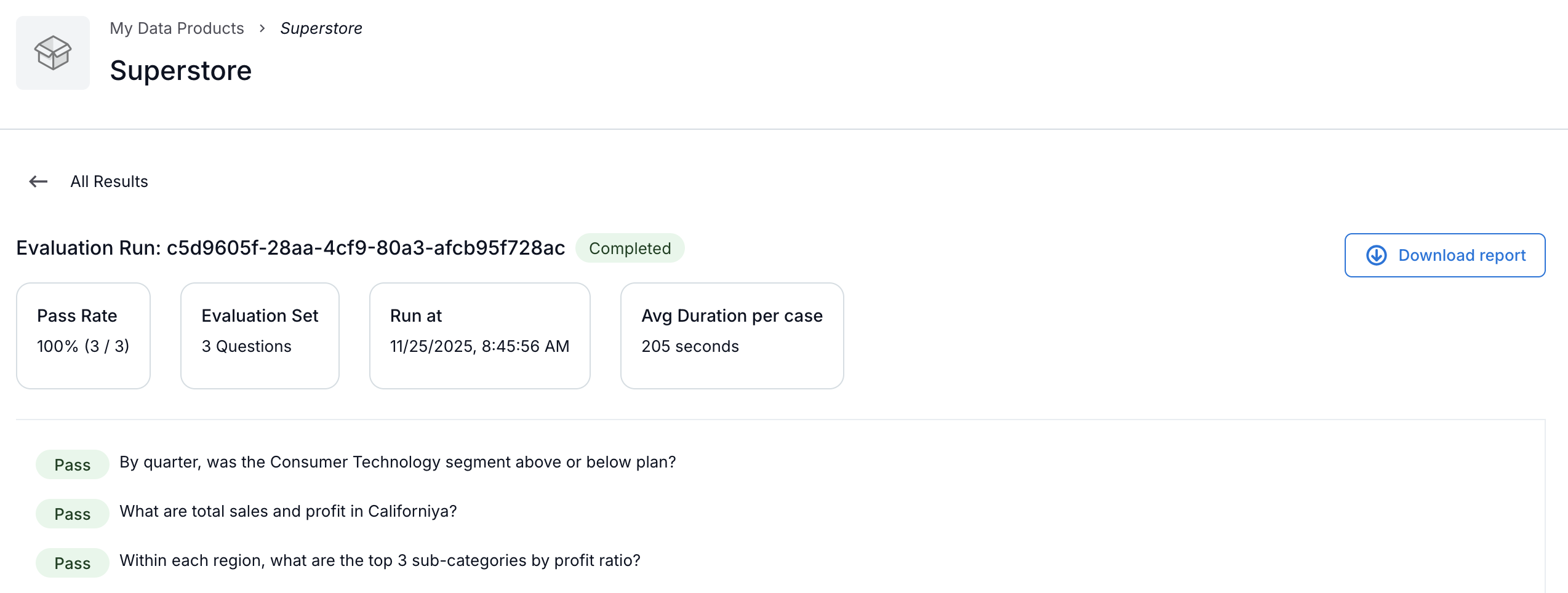Select the Superstore breadcrumb item

tap(321, 28)
